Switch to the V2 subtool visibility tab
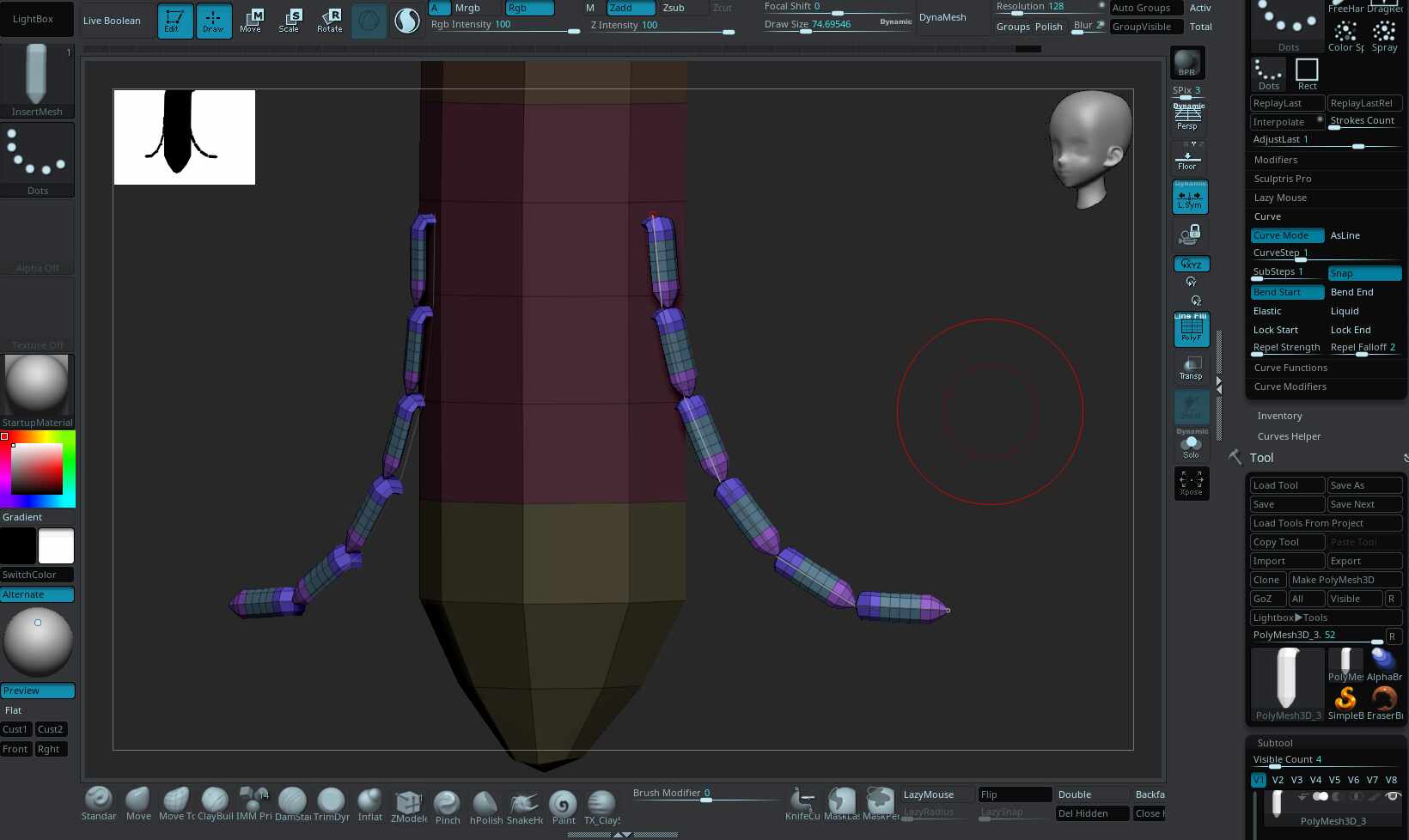 1278,780
